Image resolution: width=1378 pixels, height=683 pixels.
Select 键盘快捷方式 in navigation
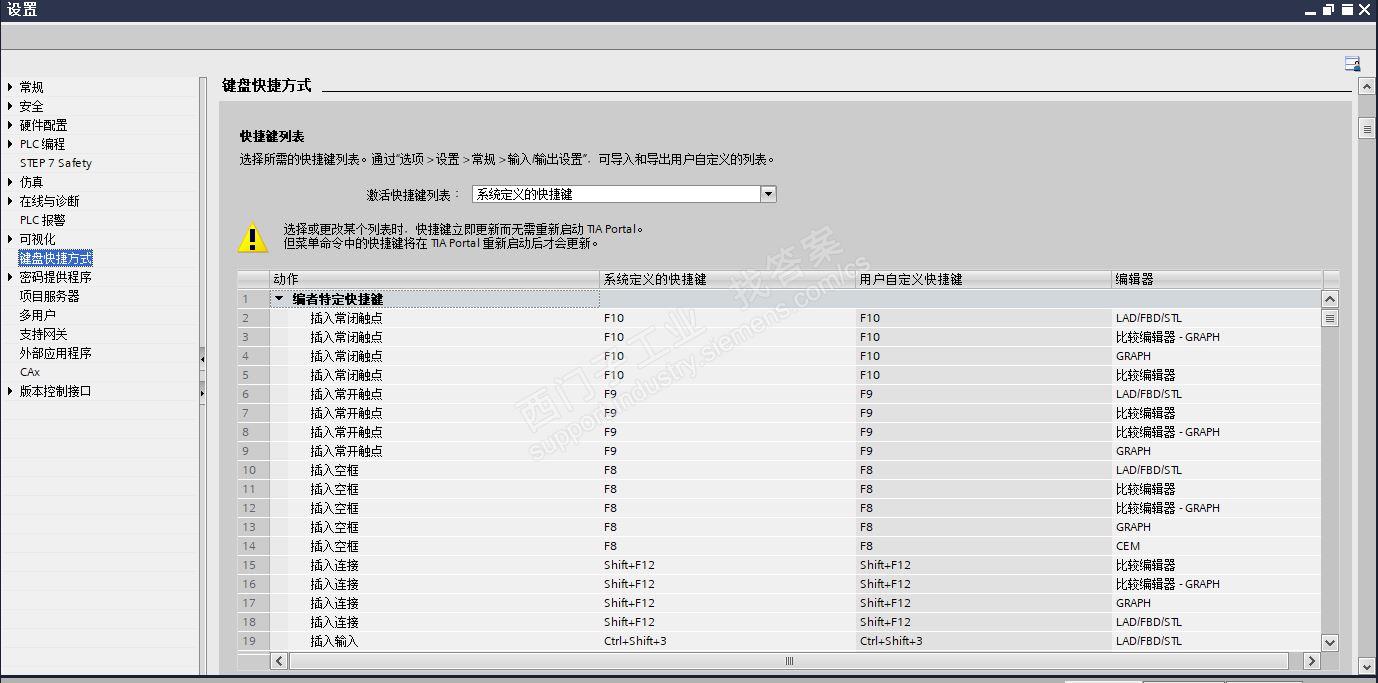[x=55, y=258]
